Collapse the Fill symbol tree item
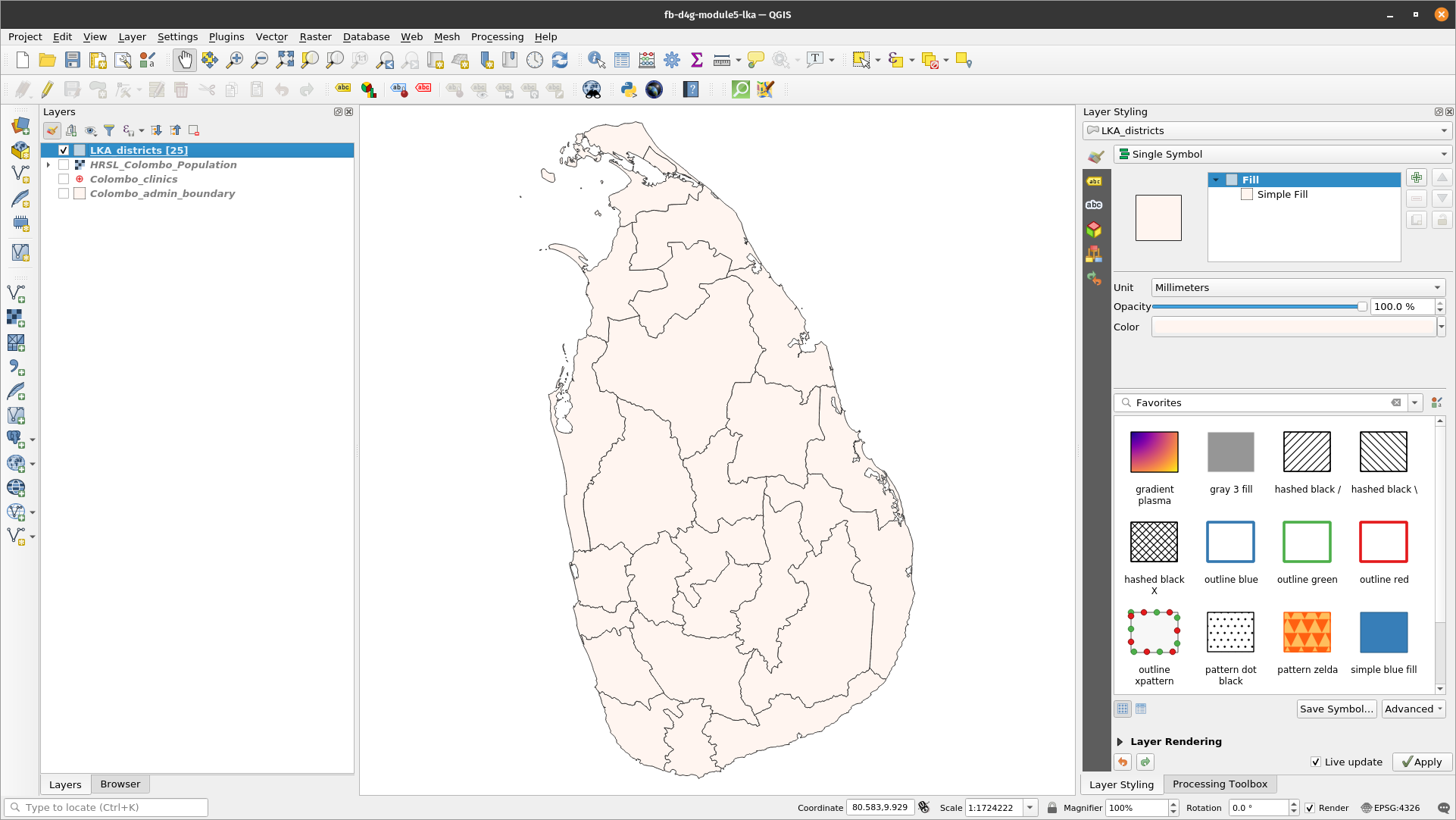This screenshot has width=1456, height=820. pyautogui.click(x=1217, y=180)
